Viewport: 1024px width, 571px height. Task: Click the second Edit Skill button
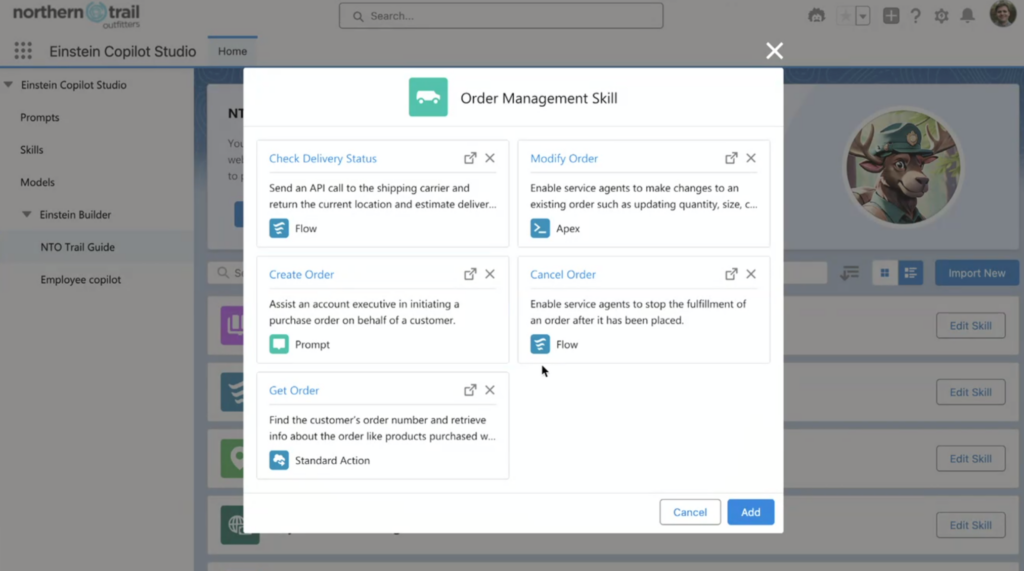point(970,392)
